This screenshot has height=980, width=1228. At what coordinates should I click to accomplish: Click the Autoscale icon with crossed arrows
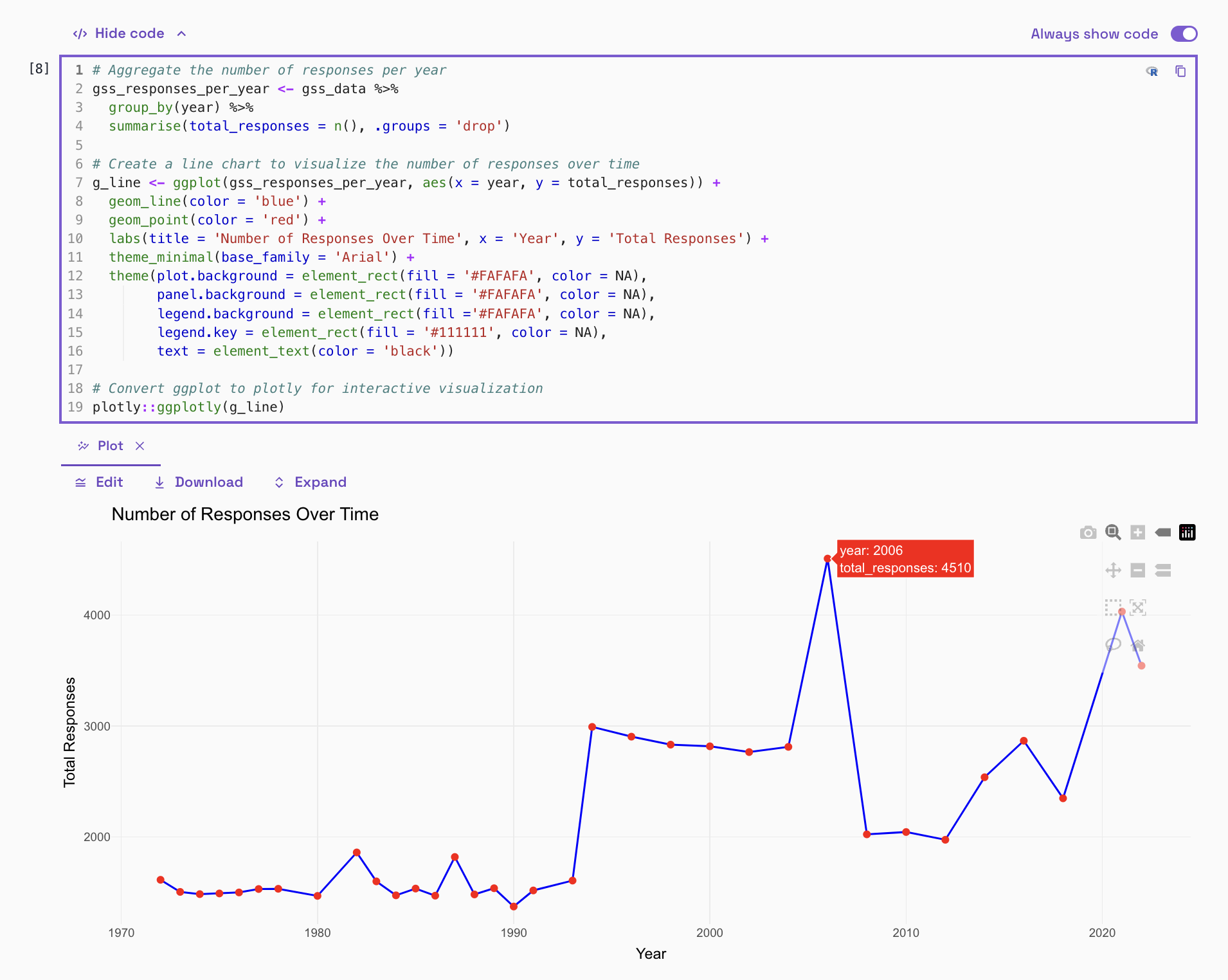pyautogui.click(x=1138, y=608)
